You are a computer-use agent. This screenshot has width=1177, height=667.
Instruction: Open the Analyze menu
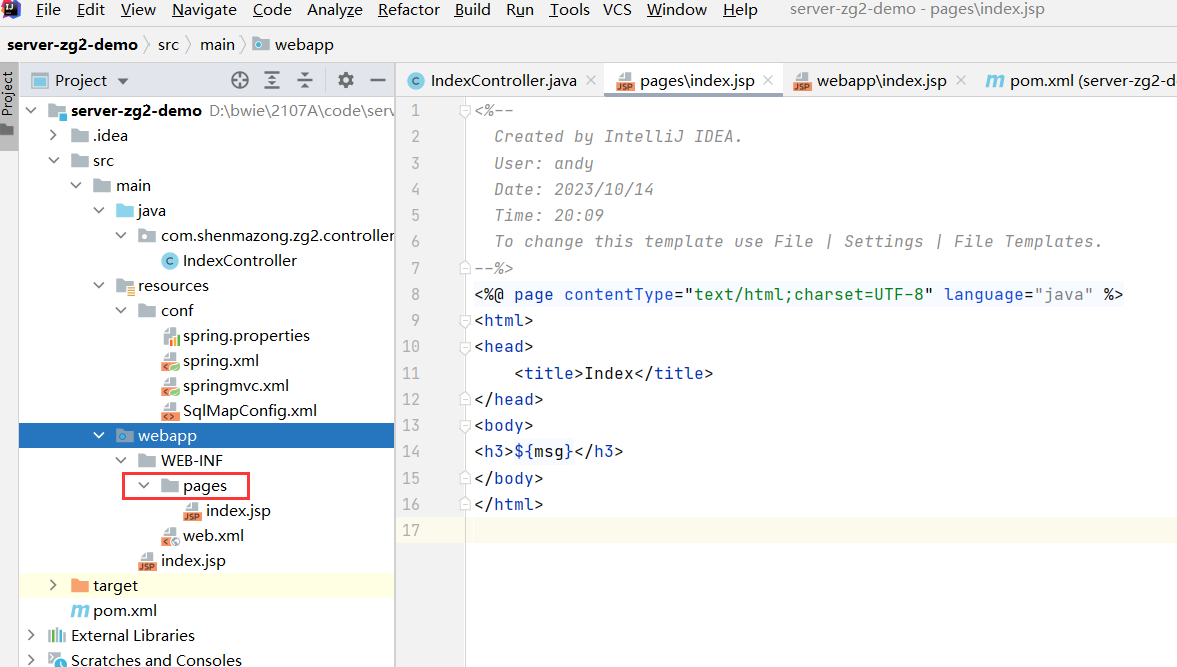335,10
